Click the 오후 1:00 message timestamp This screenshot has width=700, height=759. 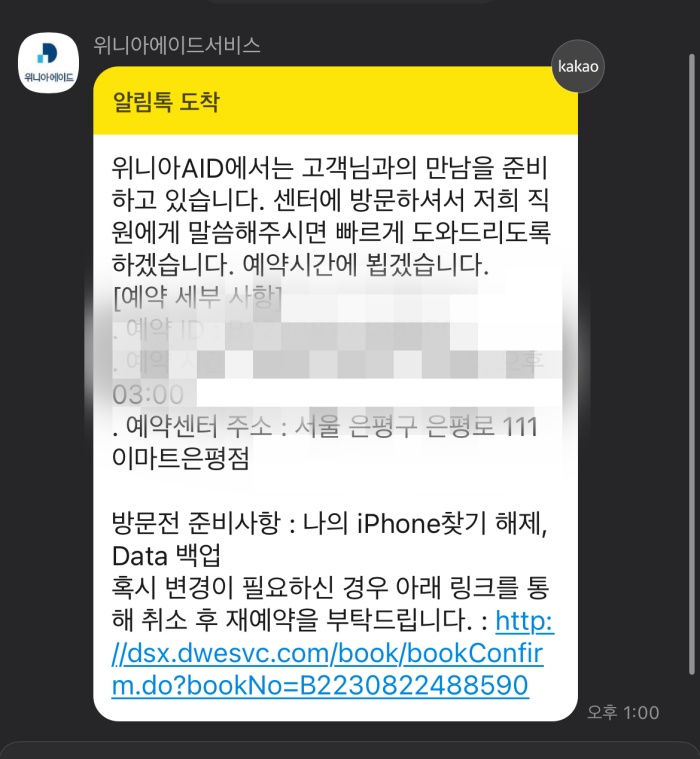point(623,712)
